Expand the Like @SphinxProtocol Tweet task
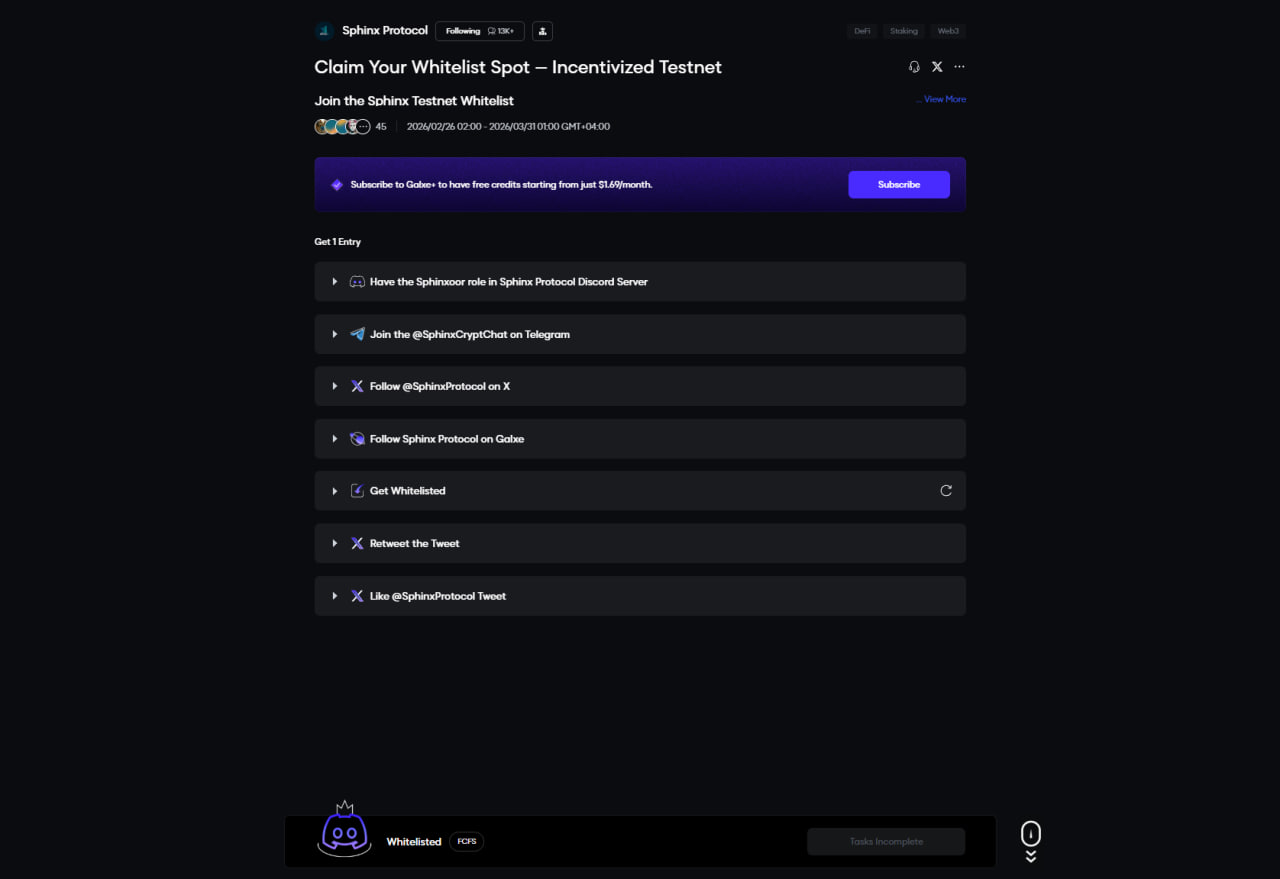1280x879 pixels. pos(335,596)
